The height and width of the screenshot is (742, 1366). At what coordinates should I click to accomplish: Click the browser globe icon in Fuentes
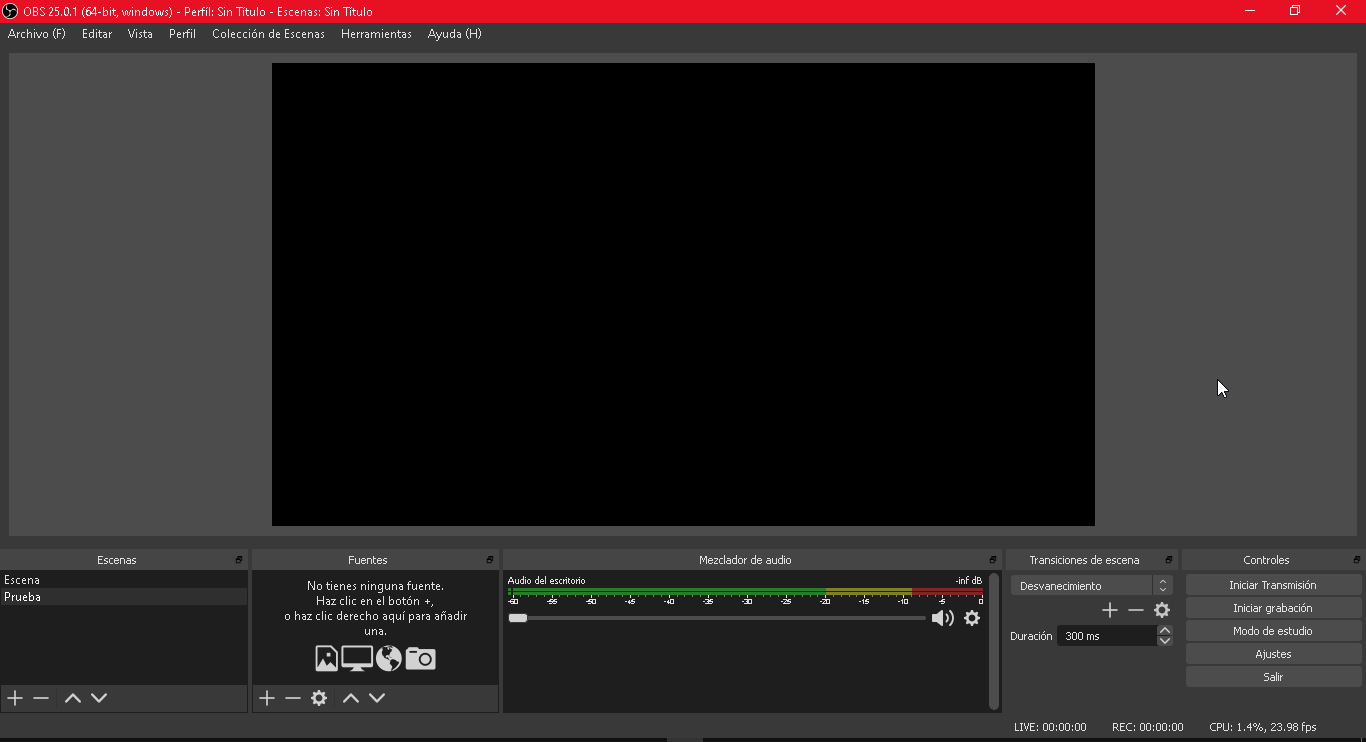coord(388,658)
